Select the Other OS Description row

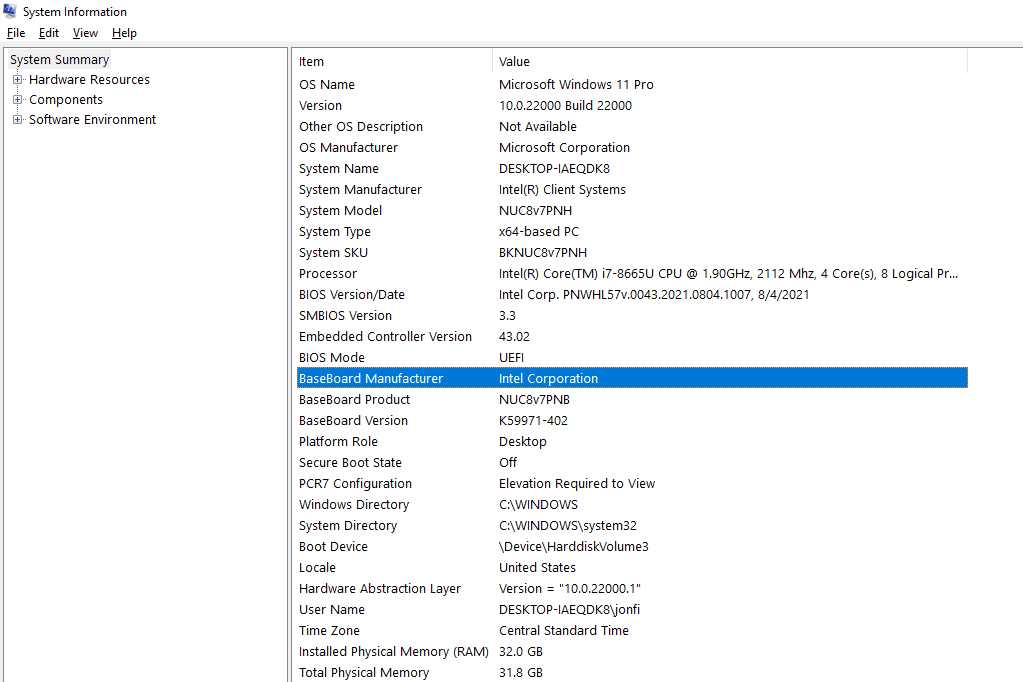pyautogui.click(x=632, y=127)
